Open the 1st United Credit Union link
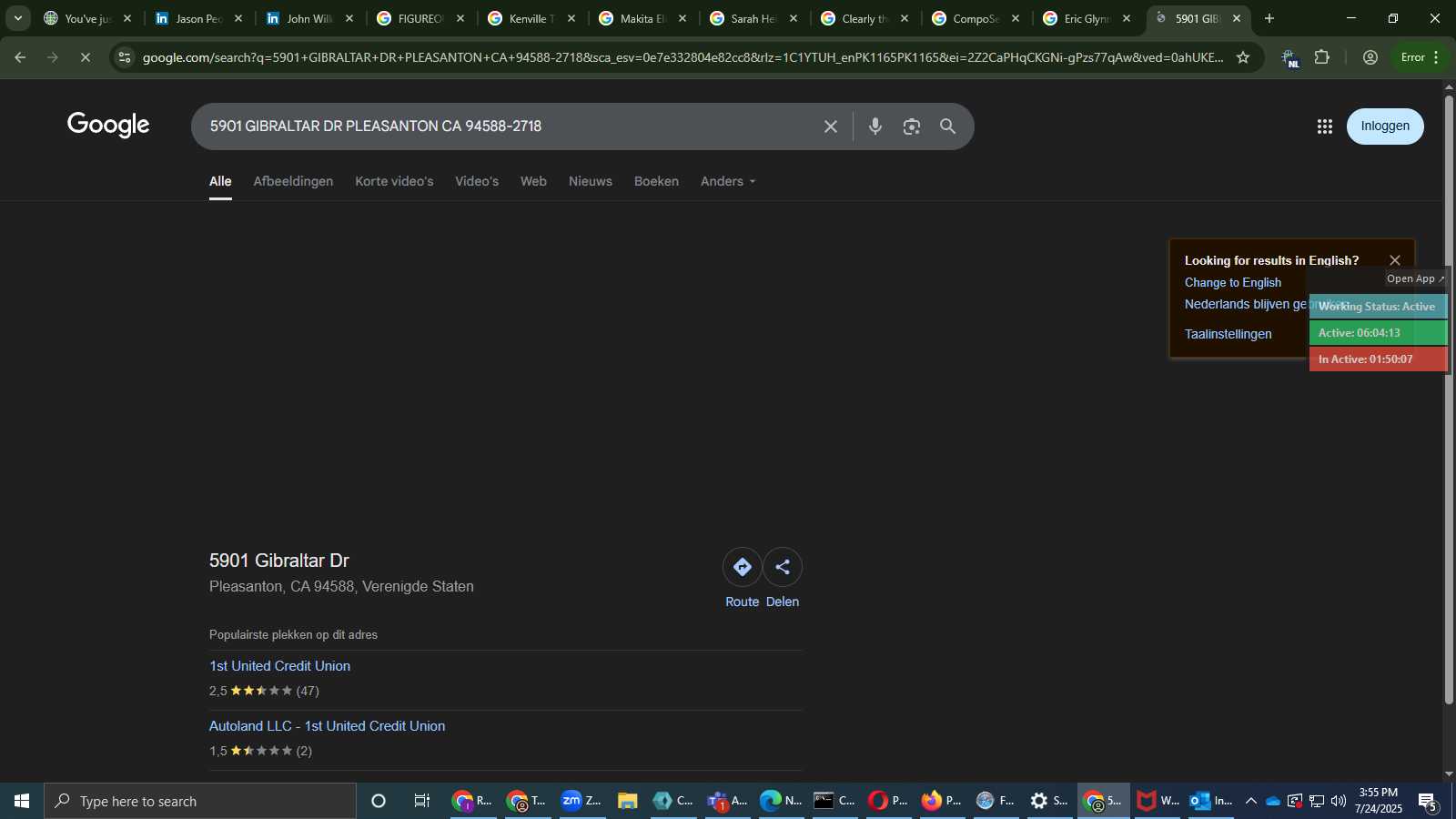The width and height of the screenshot is (1456, 819). tap(279, 666)
